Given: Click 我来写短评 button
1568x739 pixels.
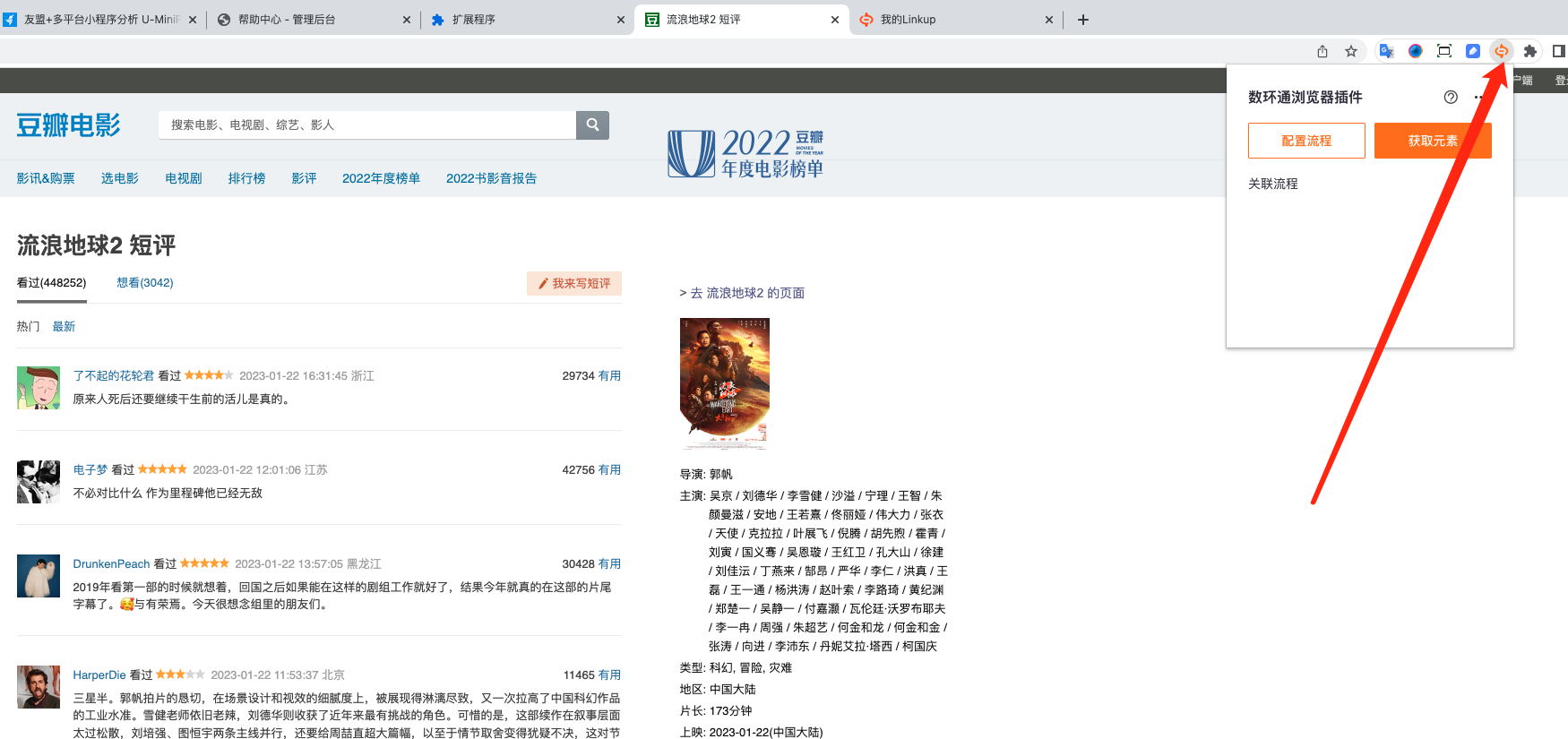Looking at the screenshot, I should tap(574, 283).
